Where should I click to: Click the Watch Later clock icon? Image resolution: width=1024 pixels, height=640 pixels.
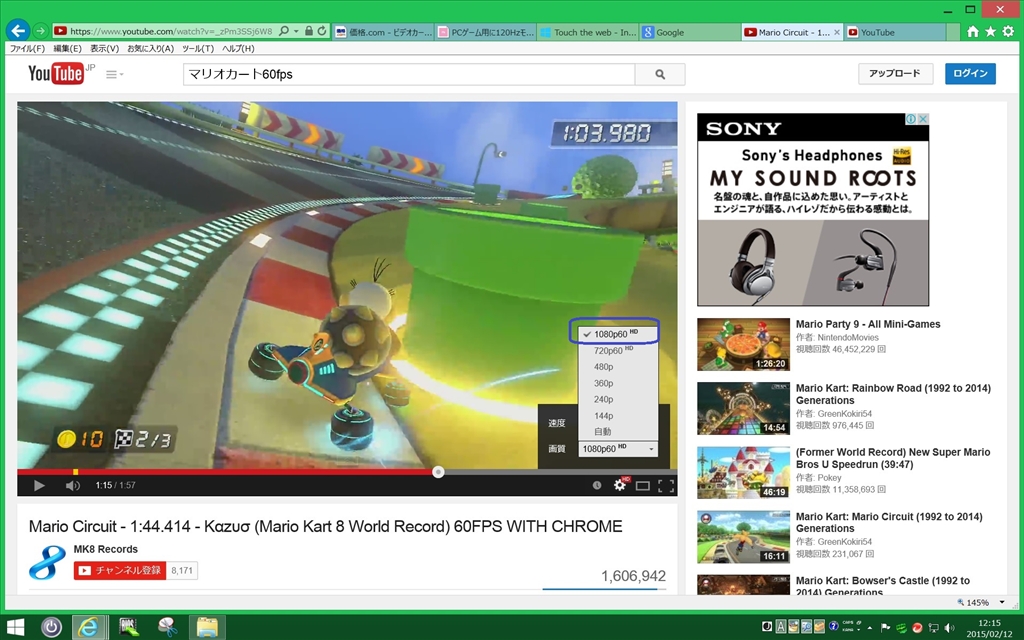(597, 485)
